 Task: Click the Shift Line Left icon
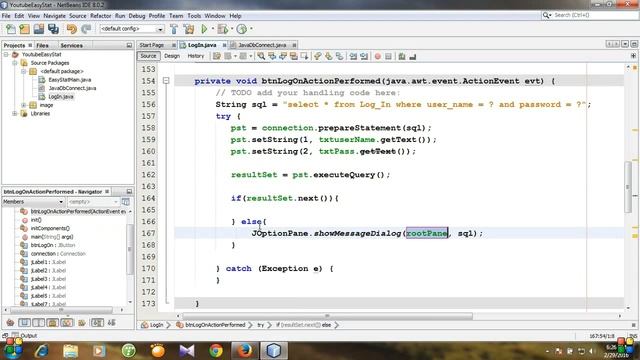pos(353,56)
